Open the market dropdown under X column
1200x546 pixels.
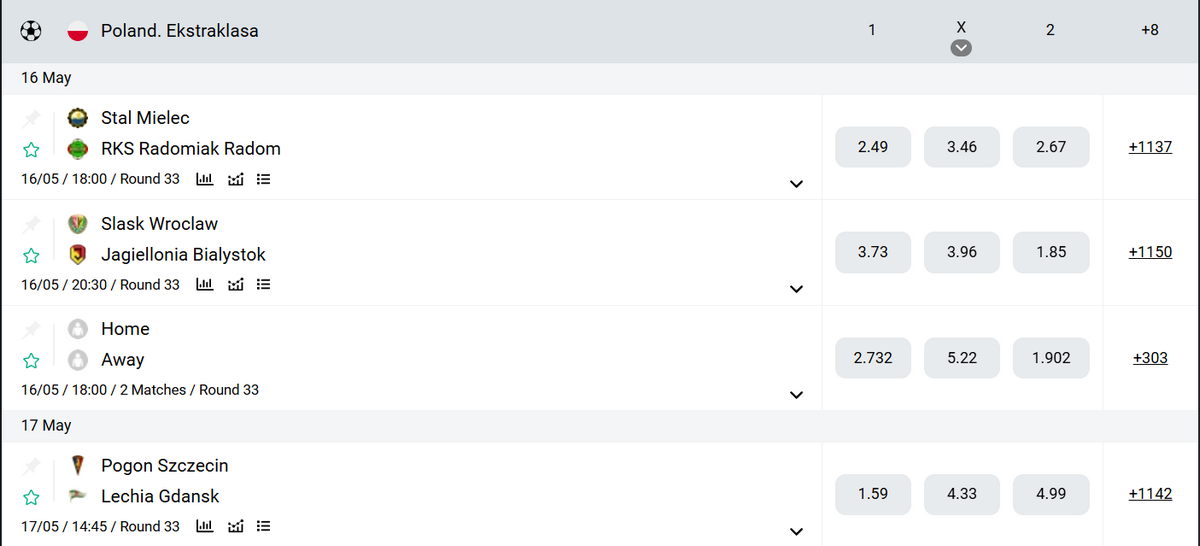961,48
